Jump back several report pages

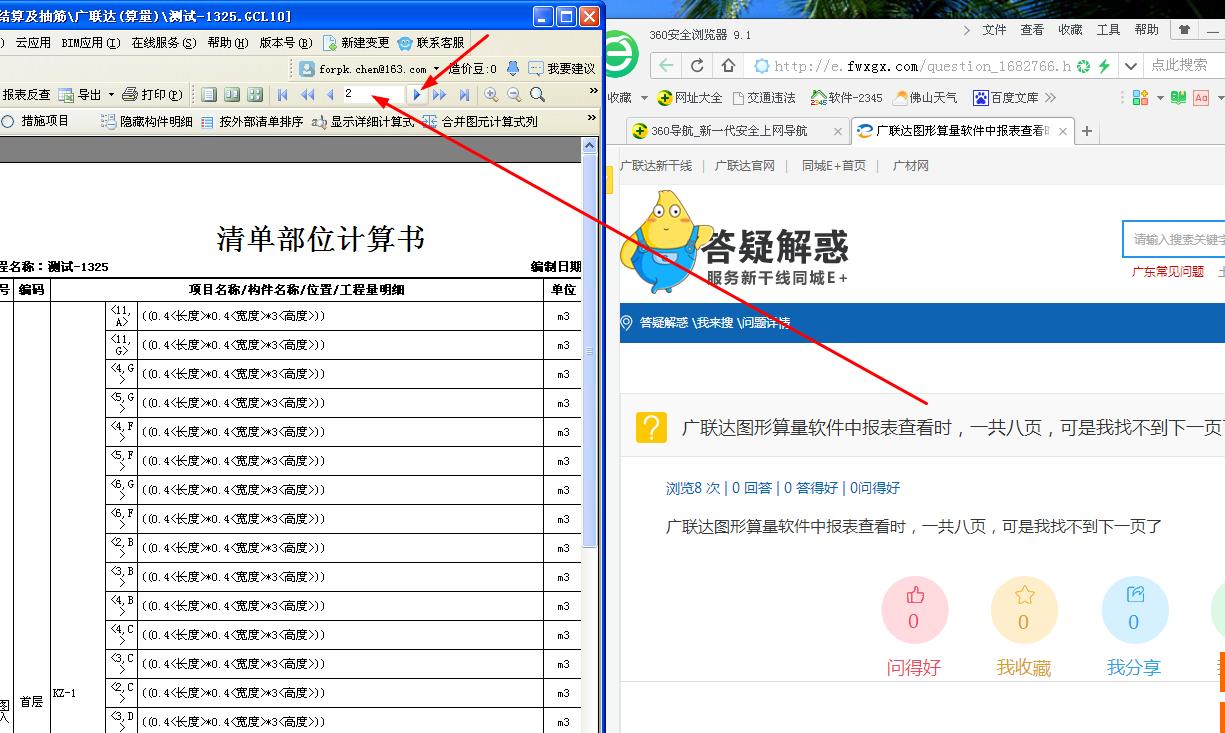coord(308,95)
